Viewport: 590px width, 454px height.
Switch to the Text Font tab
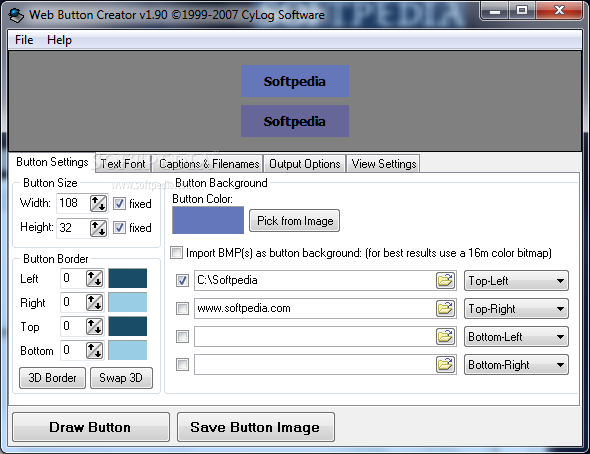point(123,164)
